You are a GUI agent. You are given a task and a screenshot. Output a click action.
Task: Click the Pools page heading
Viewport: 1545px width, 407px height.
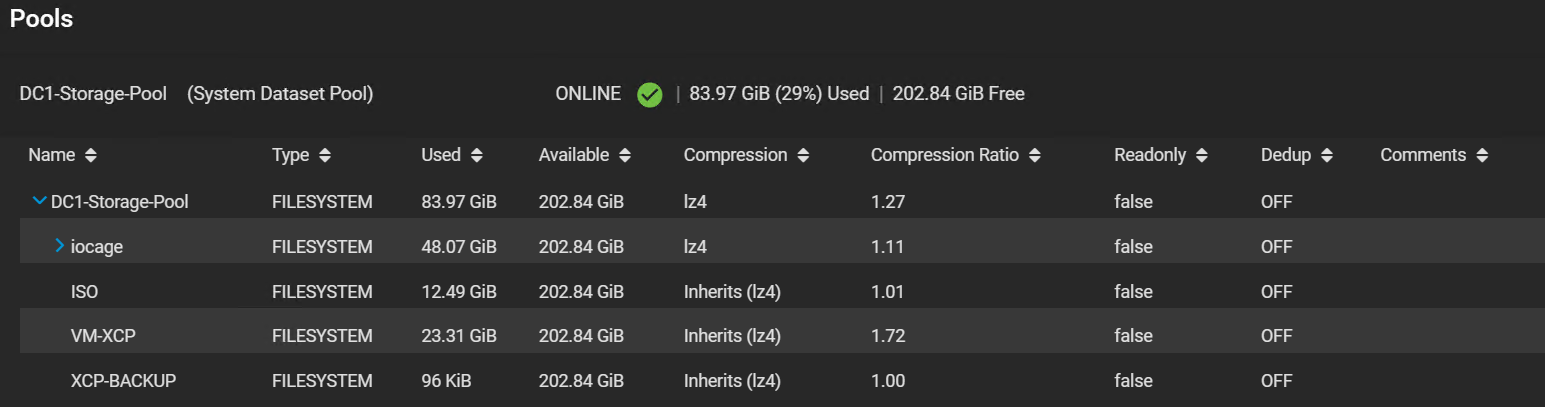tap(41, 19)
